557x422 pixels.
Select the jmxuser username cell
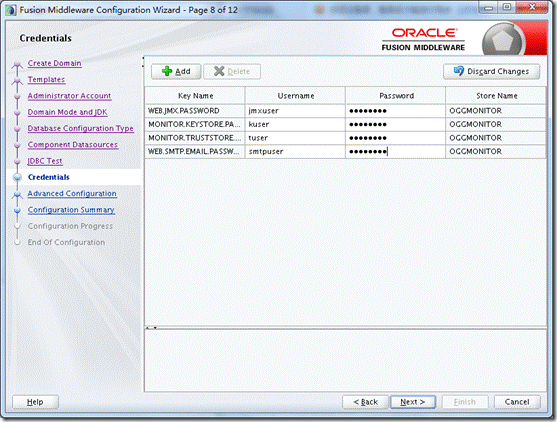pyautogui.click(x=295, y=111)
